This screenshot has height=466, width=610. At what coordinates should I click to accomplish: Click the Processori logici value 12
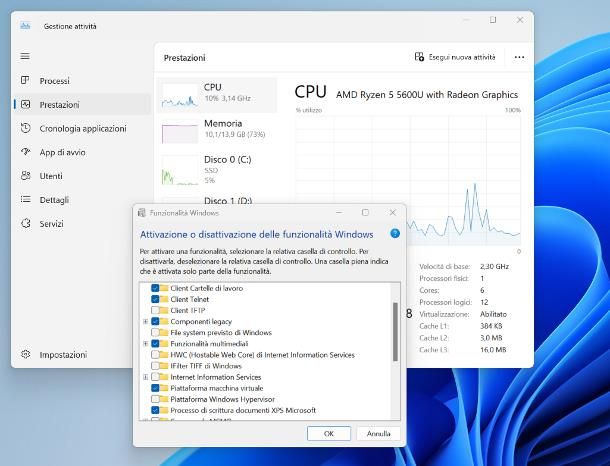click(x=484, y=302)
